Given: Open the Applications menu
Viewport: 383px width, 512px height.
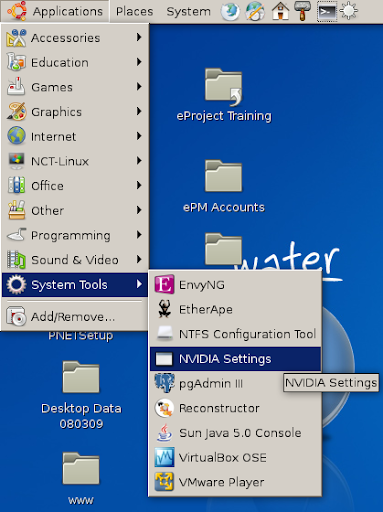Looking at the screenshot, I should (x=55, y=11).
